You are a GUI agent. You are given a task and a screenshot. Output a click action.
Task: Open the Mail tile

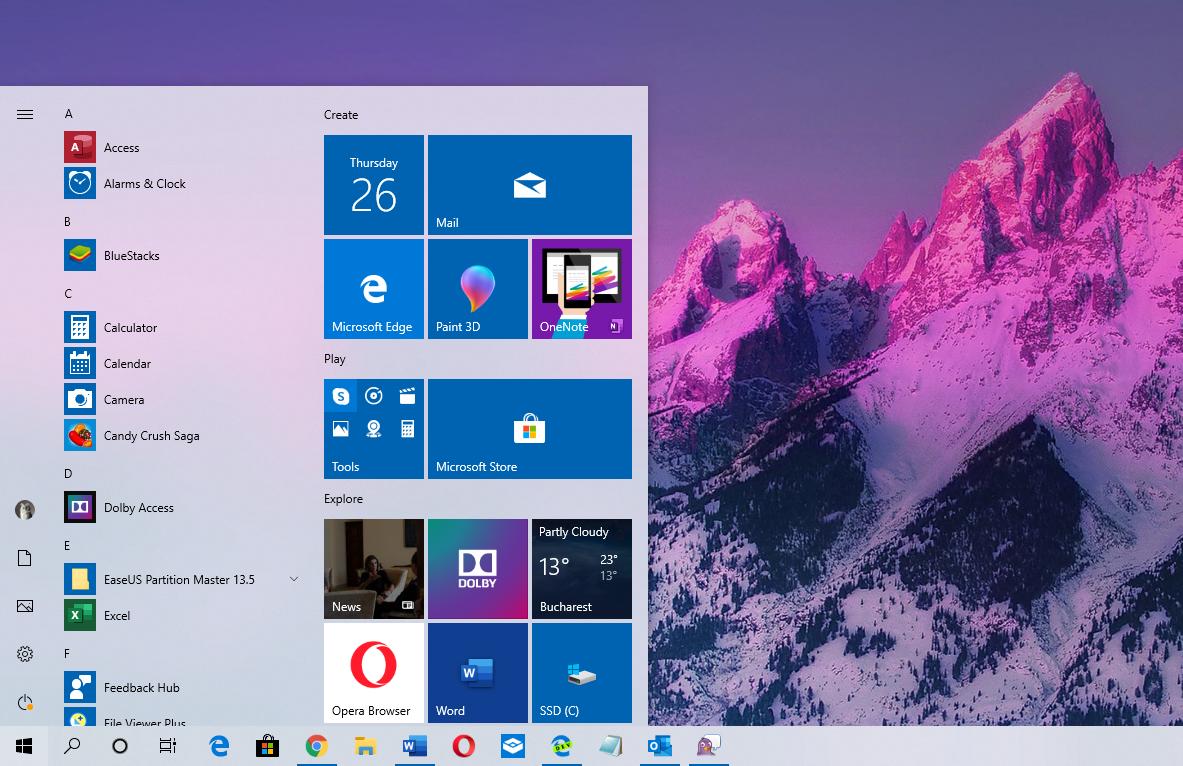(530, 185)
